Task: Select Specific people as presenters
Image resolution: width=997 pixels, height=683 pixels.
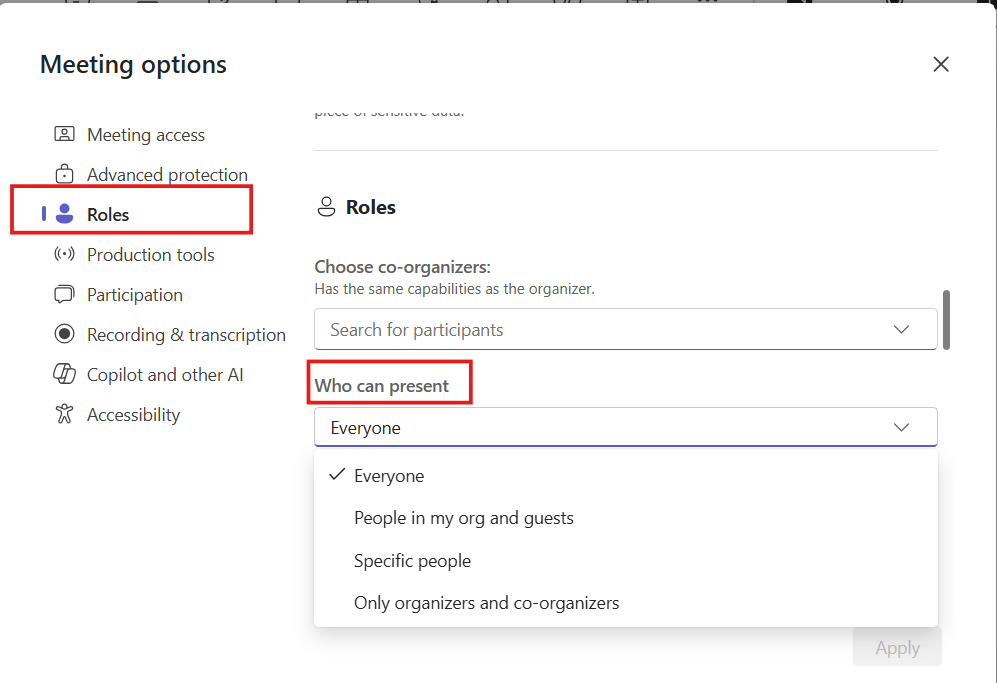Action: coord(412,561)
